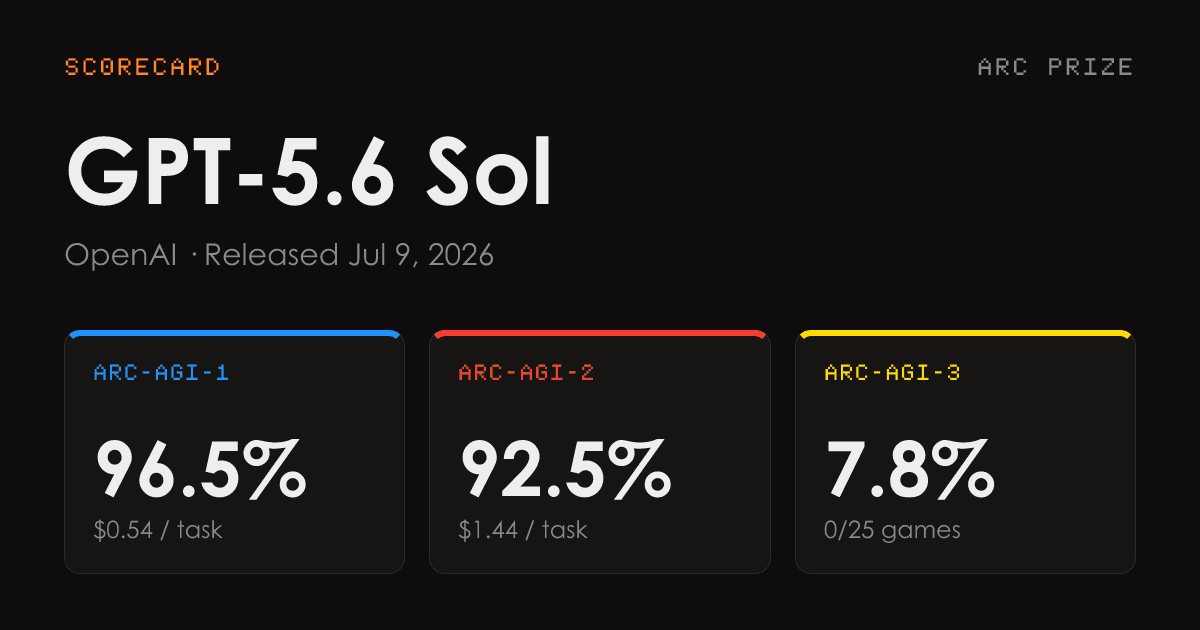This screenshot has height=630, width=1200.
Task: Click the ARC-AGI-1 heading label
Action: point(161,373)
